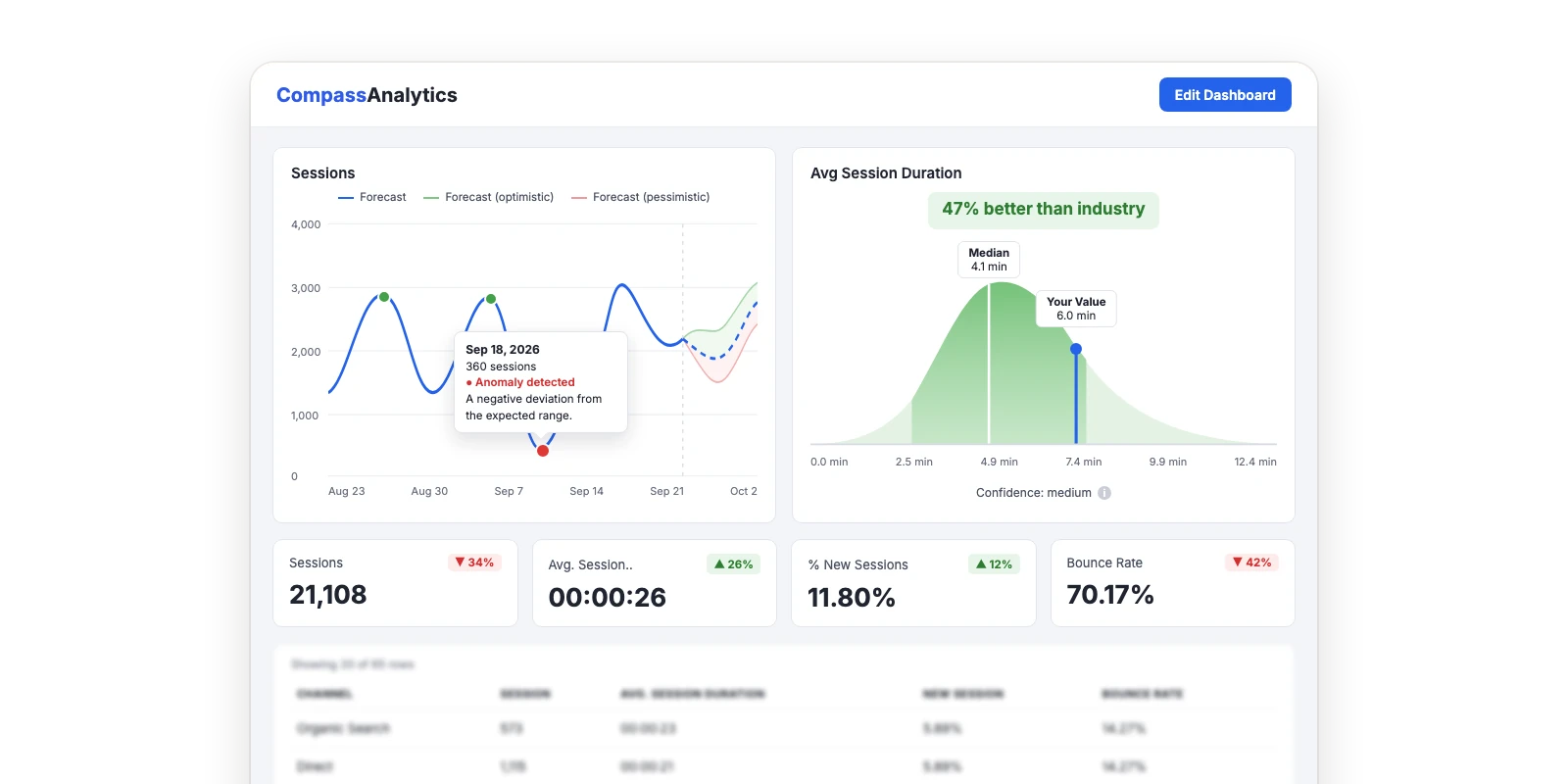This screenshot has height=784, width=1568.
Task: Click the Your Value 6.0 min label
Action: click(1076, 309)
